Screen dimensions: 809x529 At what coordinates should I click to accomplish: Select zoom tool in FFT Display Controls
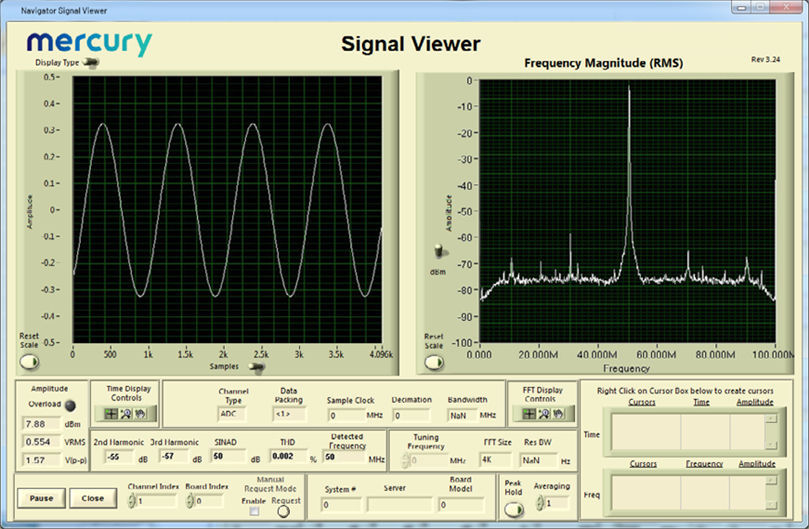543,413
